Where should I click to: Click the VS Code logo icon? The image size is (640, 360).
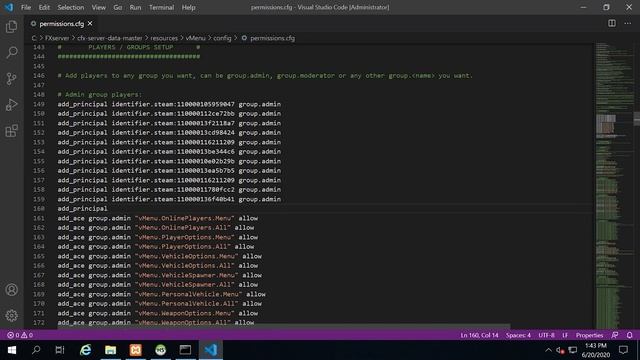pos(9,7)
